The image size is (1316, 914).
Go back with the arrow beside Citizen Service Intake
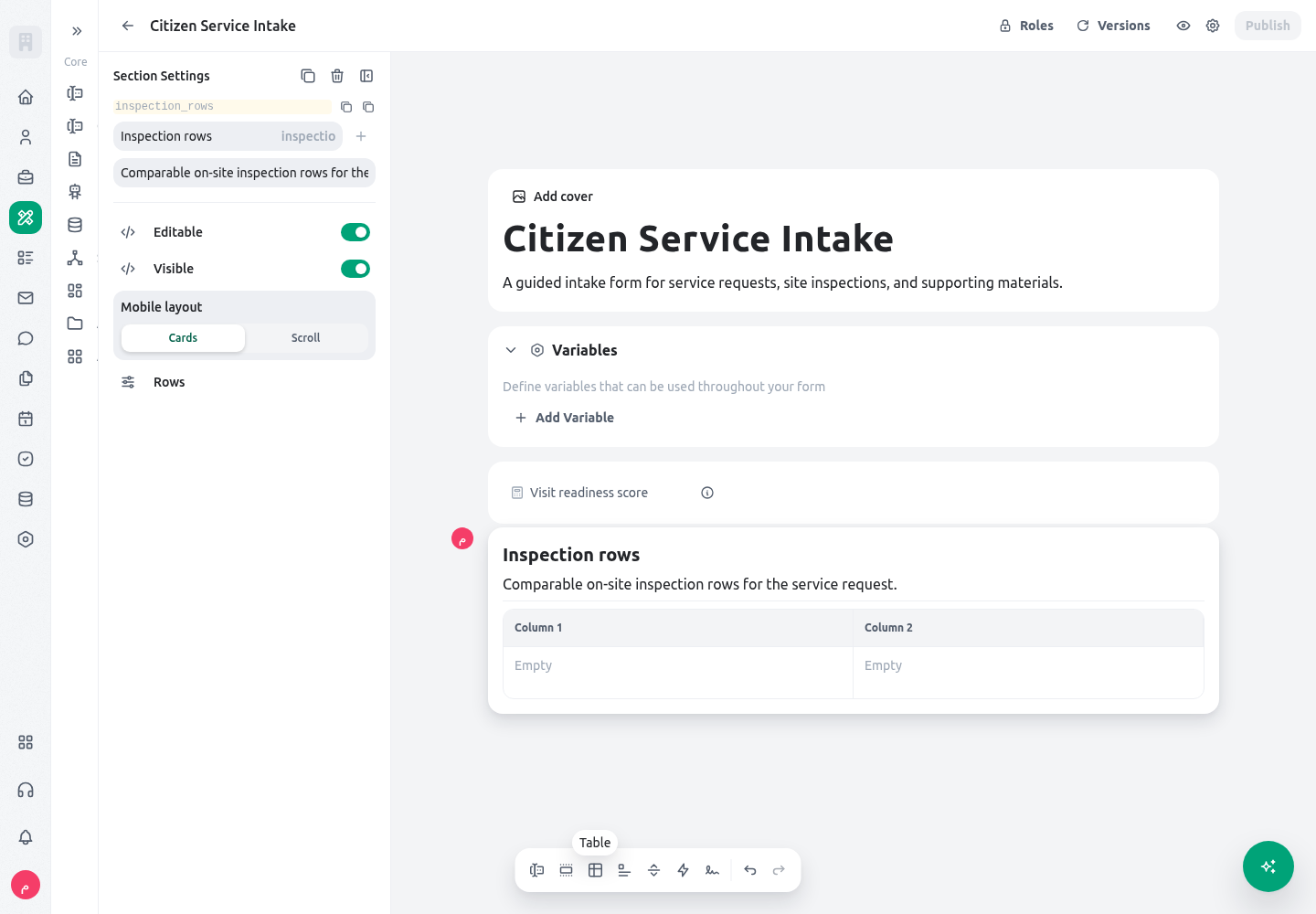coord(128,26)
